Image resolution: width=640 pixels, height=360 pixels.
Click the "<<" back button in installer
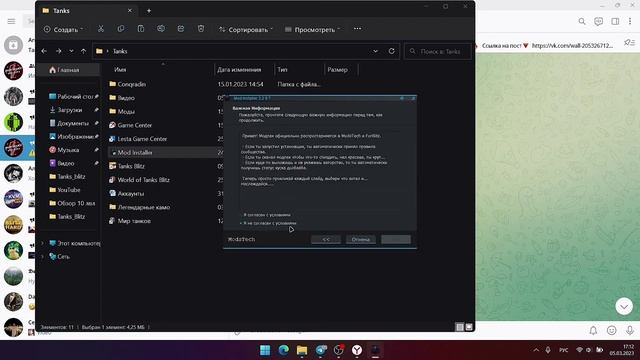[x=326, y=239]
